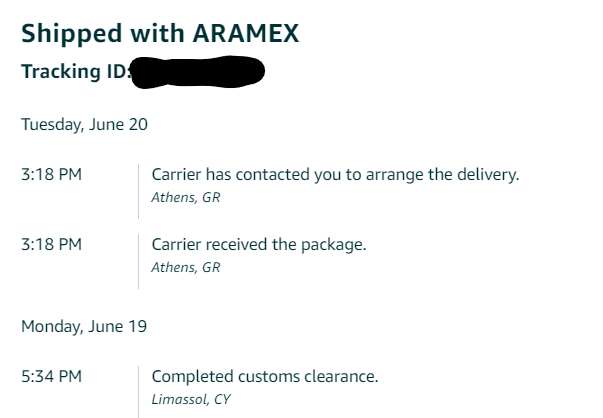Select the 'Carrier received the package.' entry
603x418 pixels.
point(259,245)
